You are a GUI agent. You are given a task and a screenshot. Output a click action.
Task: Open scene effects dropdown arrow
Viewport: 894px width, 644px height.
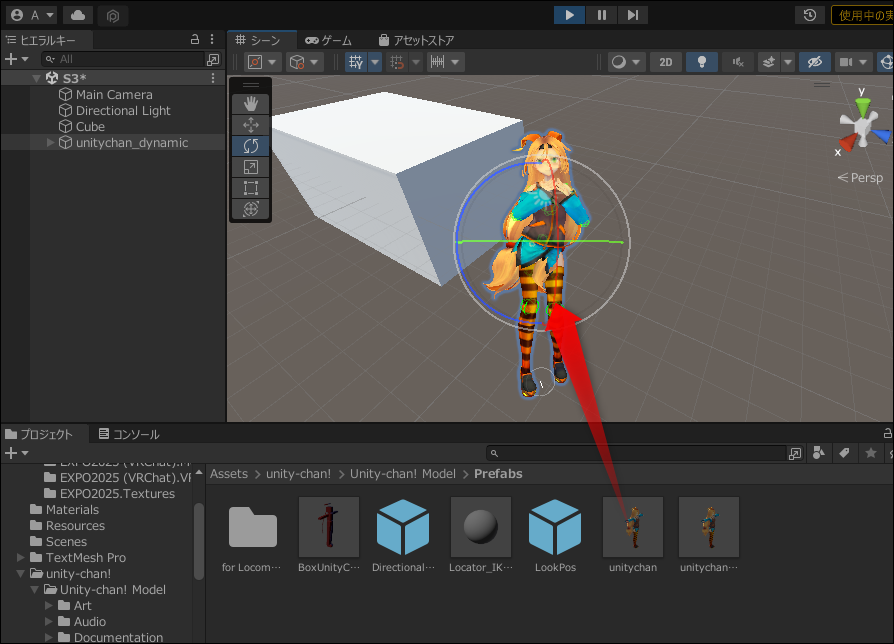coord(788,62)
